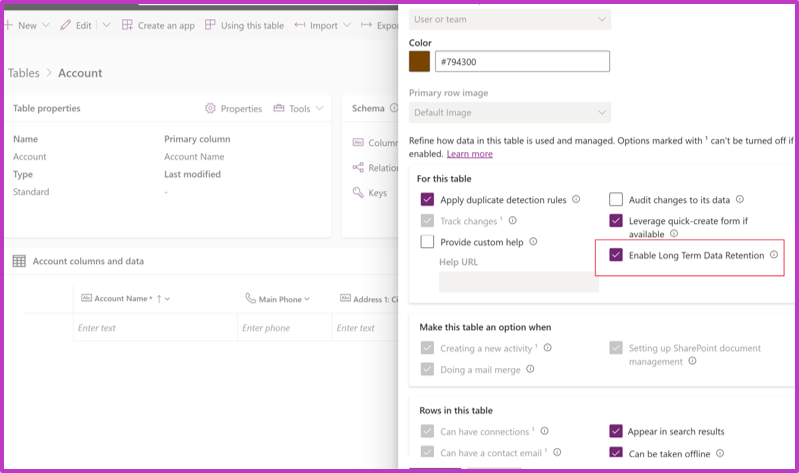Show info for Doing a mail merge
The width and height of the screenshot is (799, 473).
[530, 369]
